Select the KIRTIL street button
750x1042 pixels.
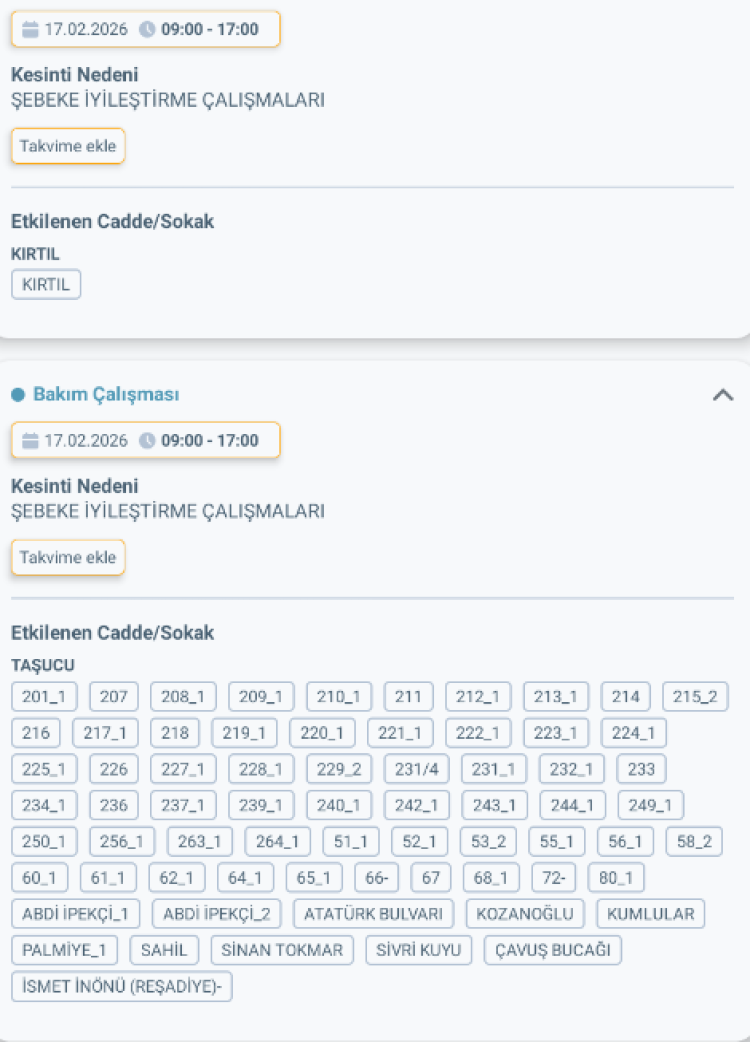coord(46,284)
